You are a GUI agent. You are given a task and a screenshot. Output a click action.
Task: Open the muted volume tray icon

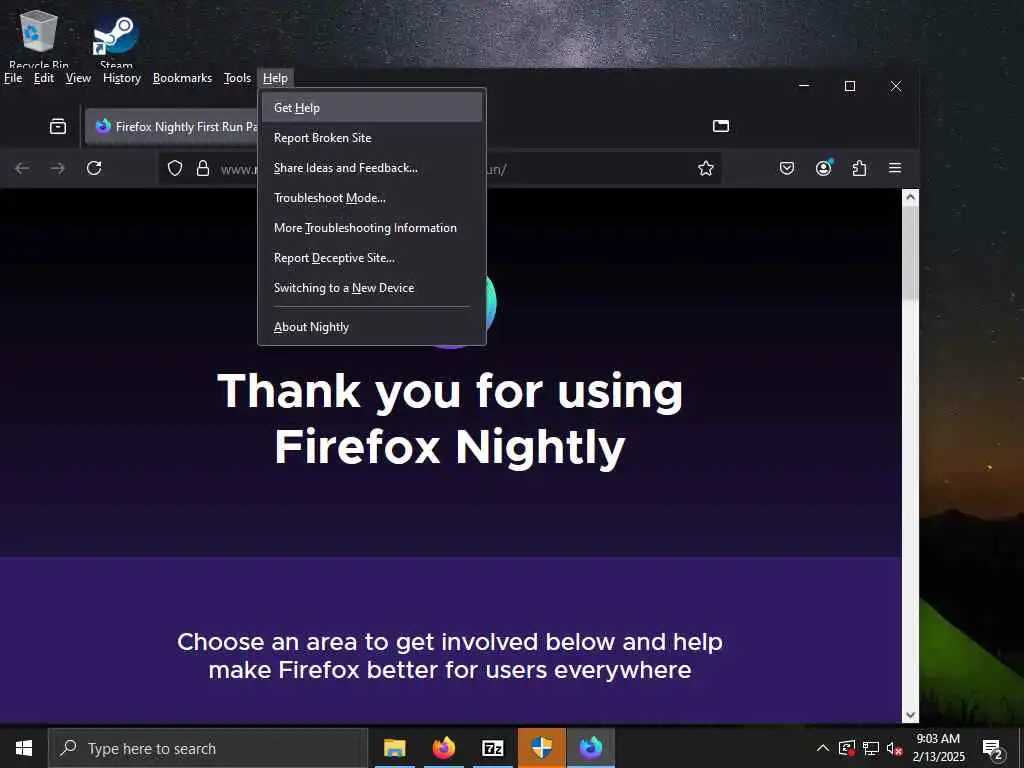tap(894, 748)
